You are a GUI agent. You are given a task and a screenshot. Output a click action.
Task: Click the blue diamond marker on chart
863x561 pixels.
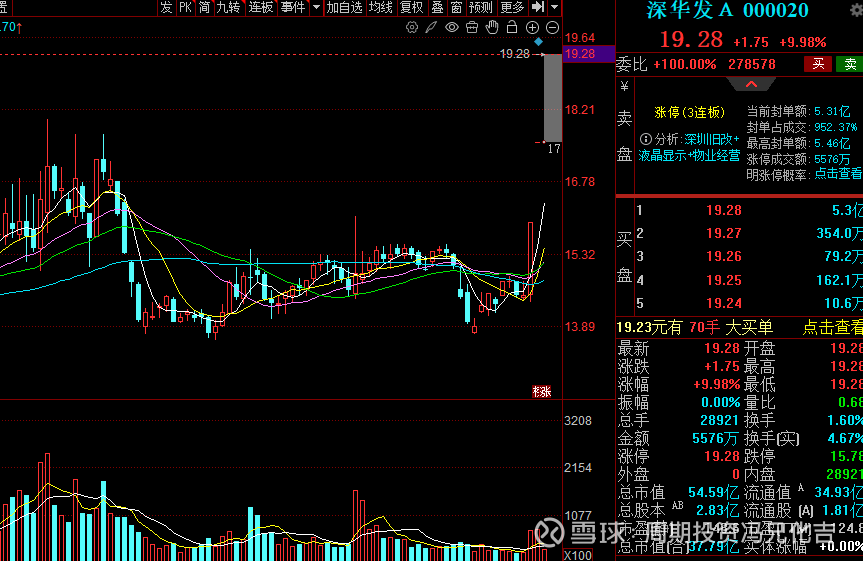pos(538,42)
